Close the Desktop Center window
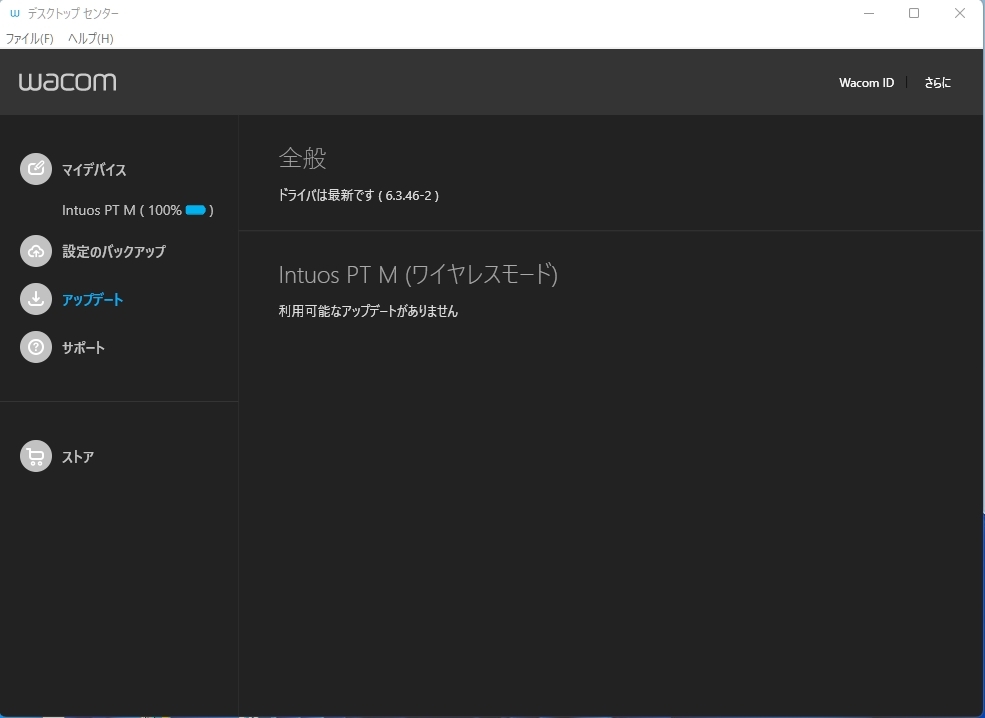Viewport: 985px width, 718px height. [960, 13]
